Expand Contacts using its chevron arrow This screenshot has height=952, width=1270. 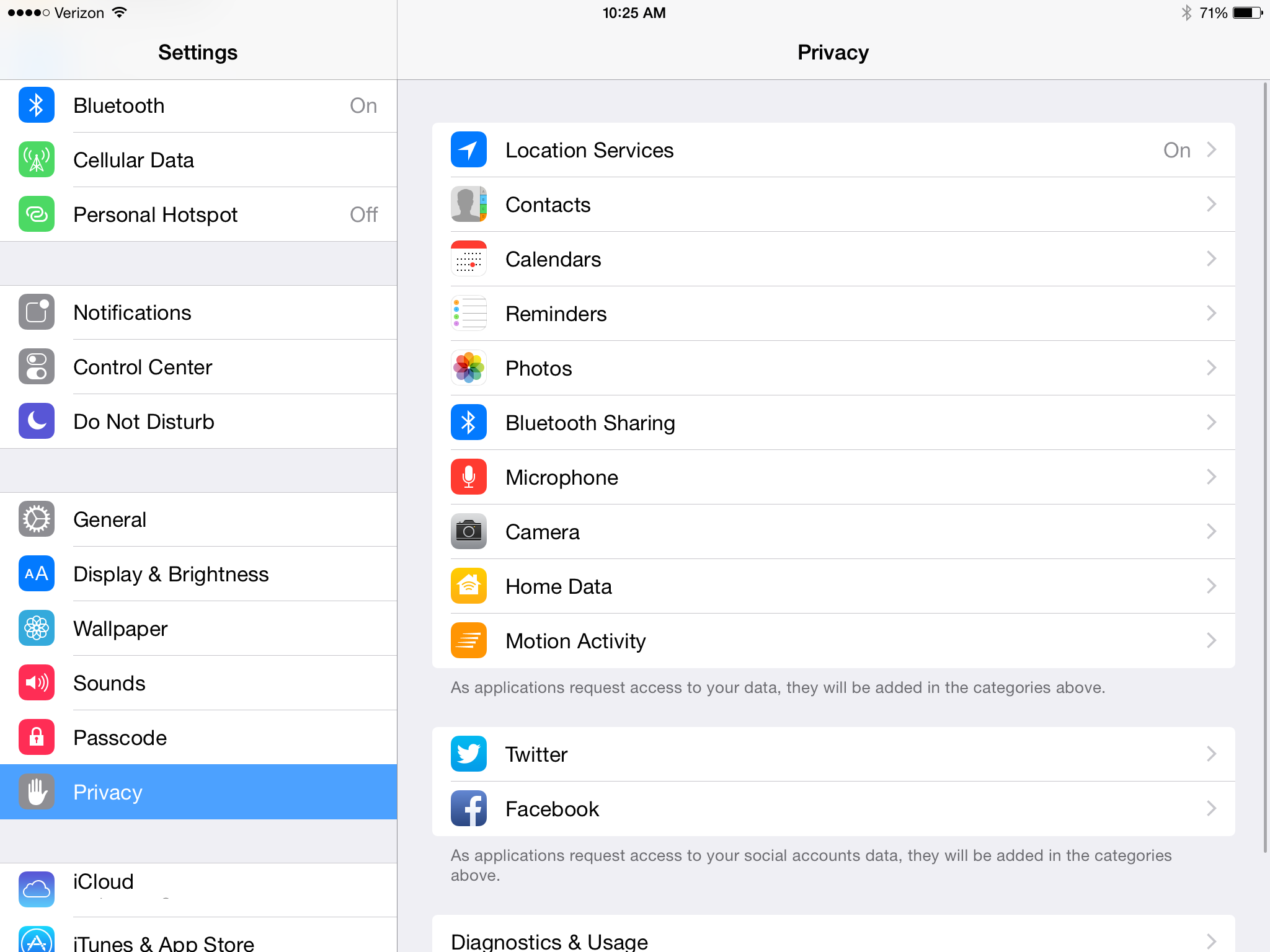(x=1212, y=205)
